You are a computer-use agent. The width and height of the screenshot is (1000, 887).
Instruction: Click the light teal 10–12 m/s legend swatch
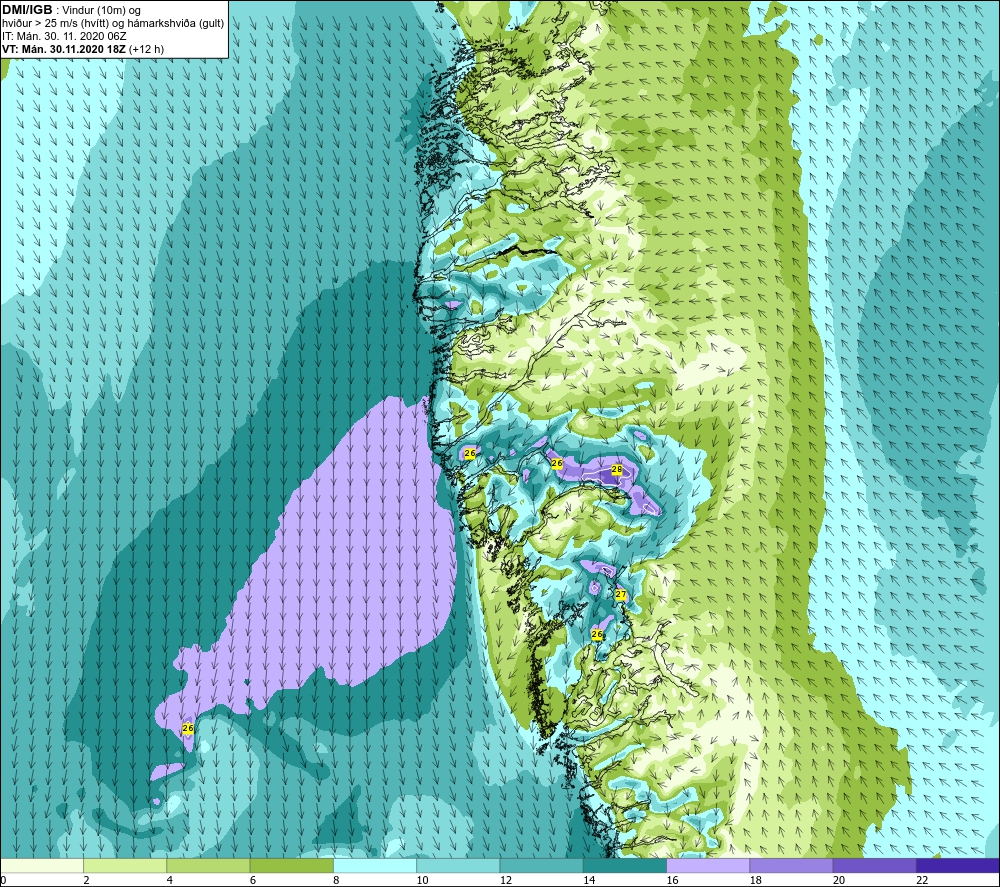coord(459,866)
